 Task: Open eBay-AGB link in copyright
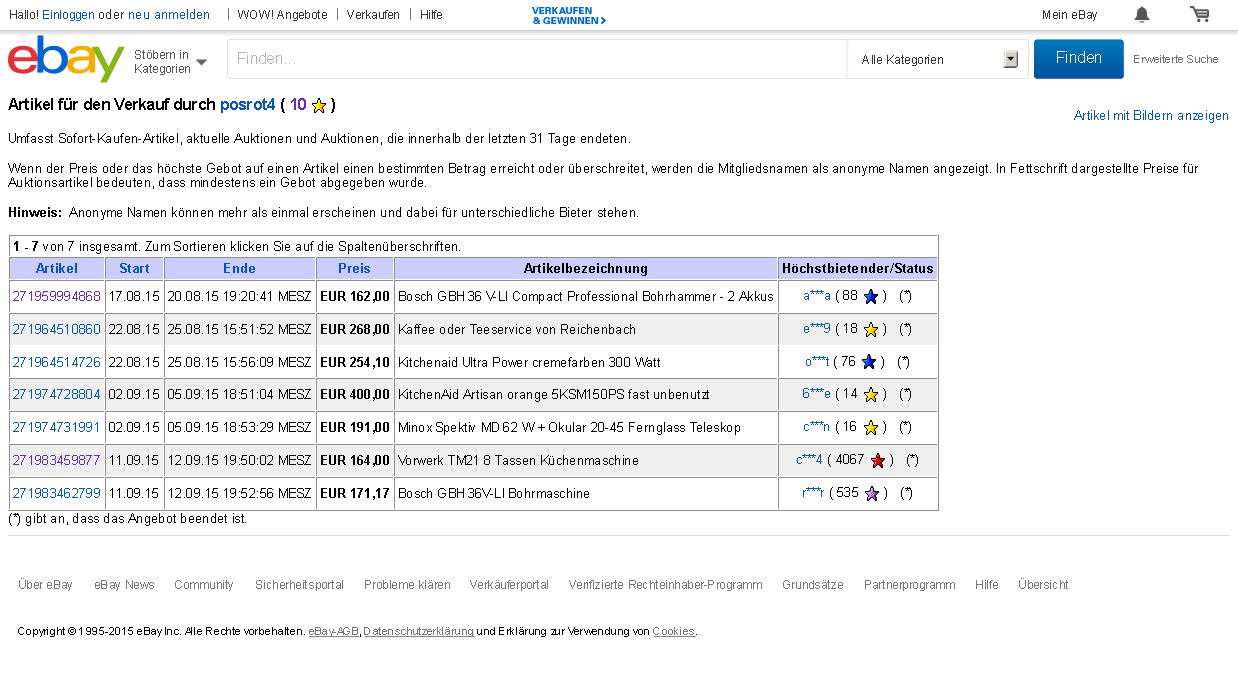coord(333,632)
